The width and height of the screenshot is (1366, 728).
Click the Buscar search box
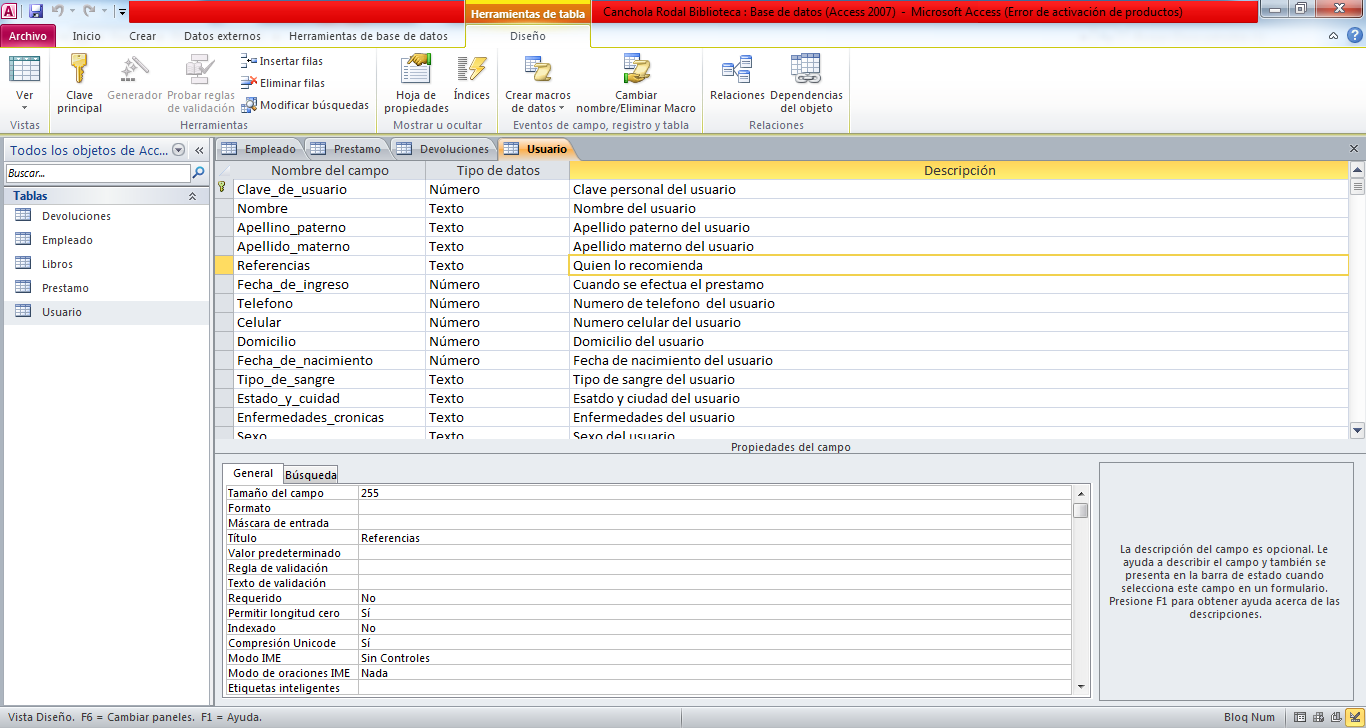pyautogui.click(x=96, y=173)
